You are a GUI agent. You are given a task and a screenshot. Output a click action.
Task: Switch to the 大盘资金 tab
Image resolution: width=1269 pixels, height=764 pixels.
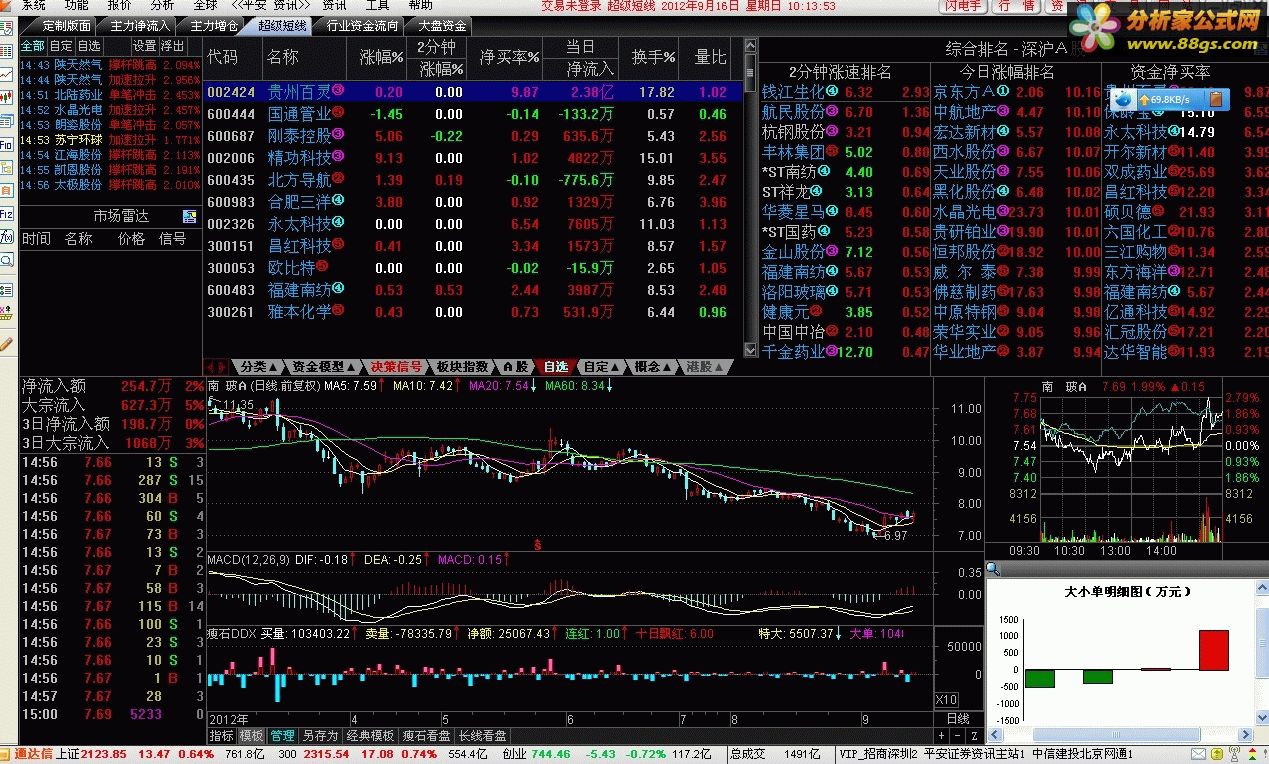[442, 25]
